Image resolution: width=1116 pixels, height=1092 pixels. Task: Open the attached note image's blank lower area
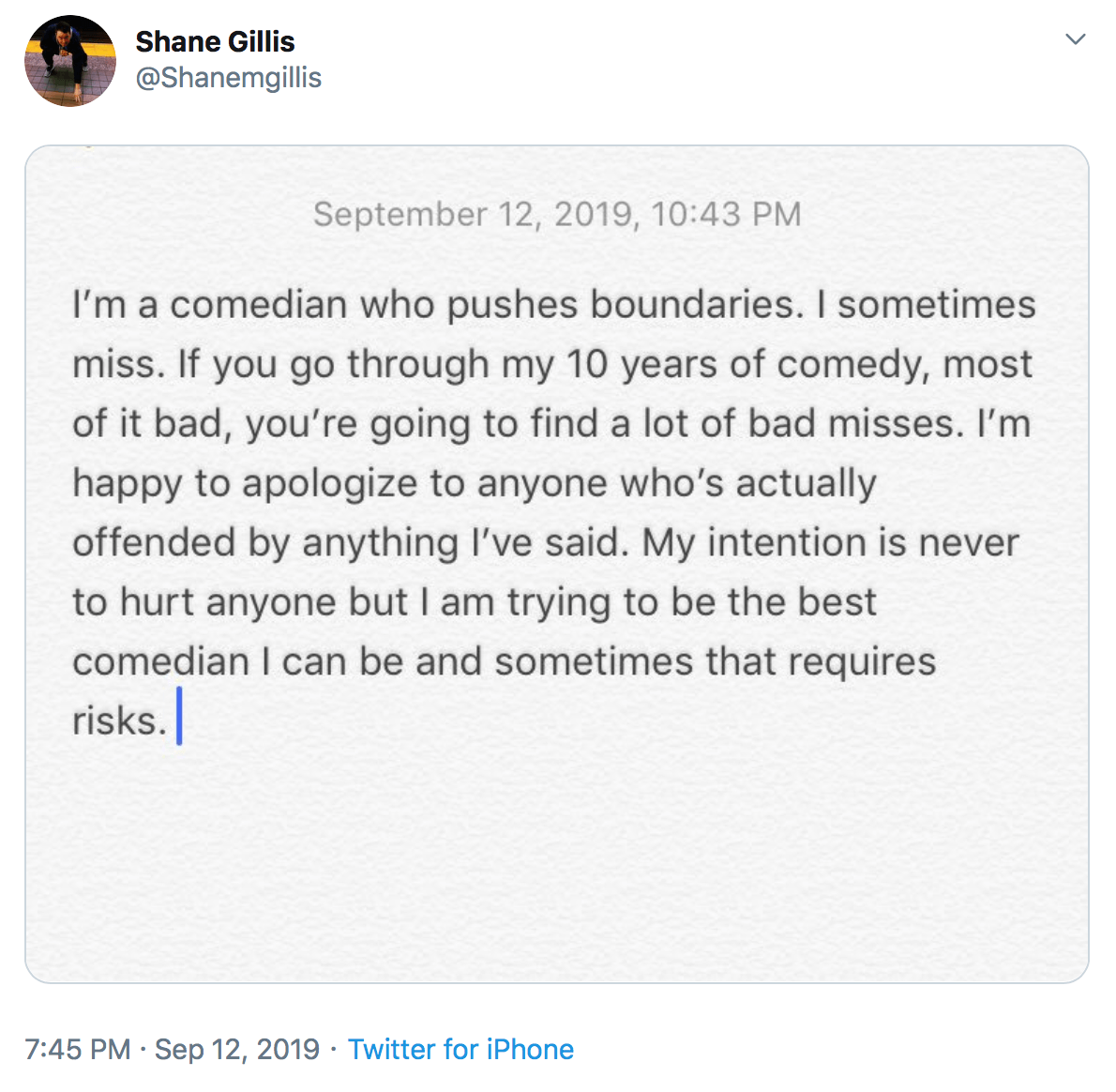557,863
